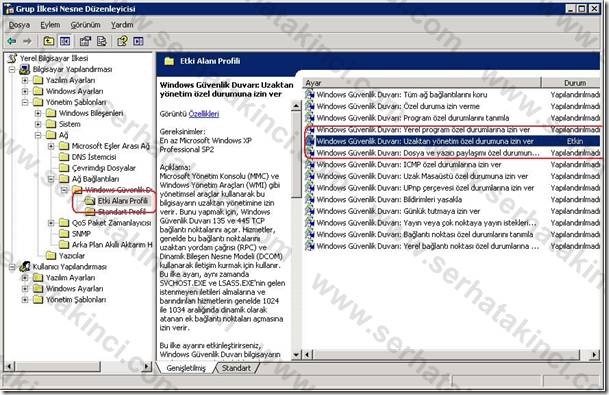Open the Yardım menu

[x=122, y=25]
